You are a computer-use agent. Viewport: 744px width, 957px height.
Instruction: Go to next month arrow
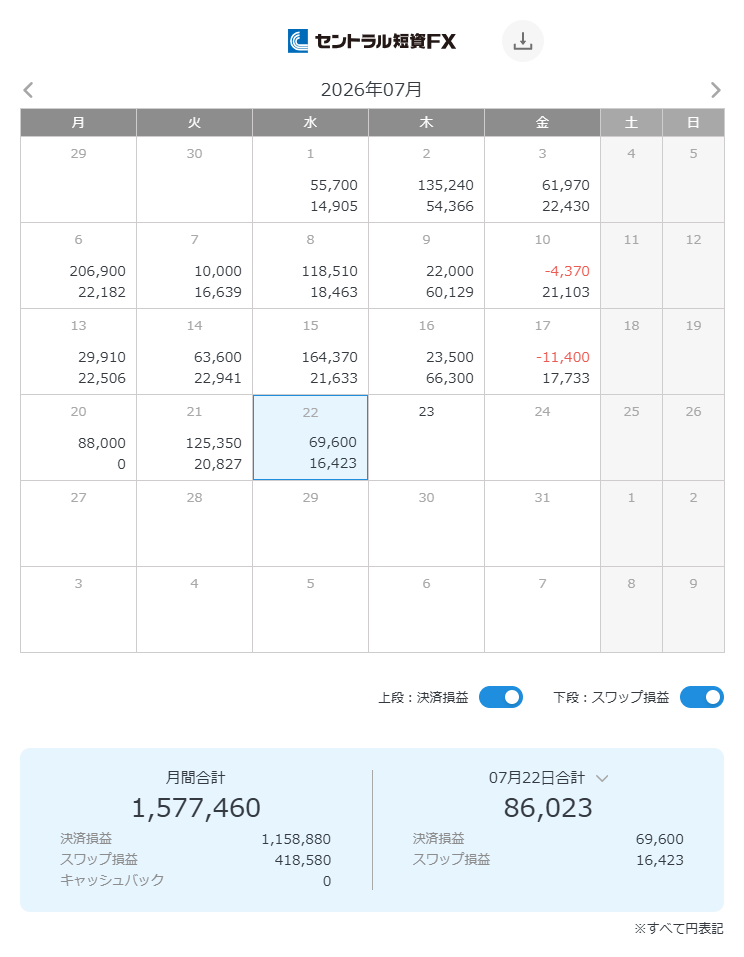point(715,90)
